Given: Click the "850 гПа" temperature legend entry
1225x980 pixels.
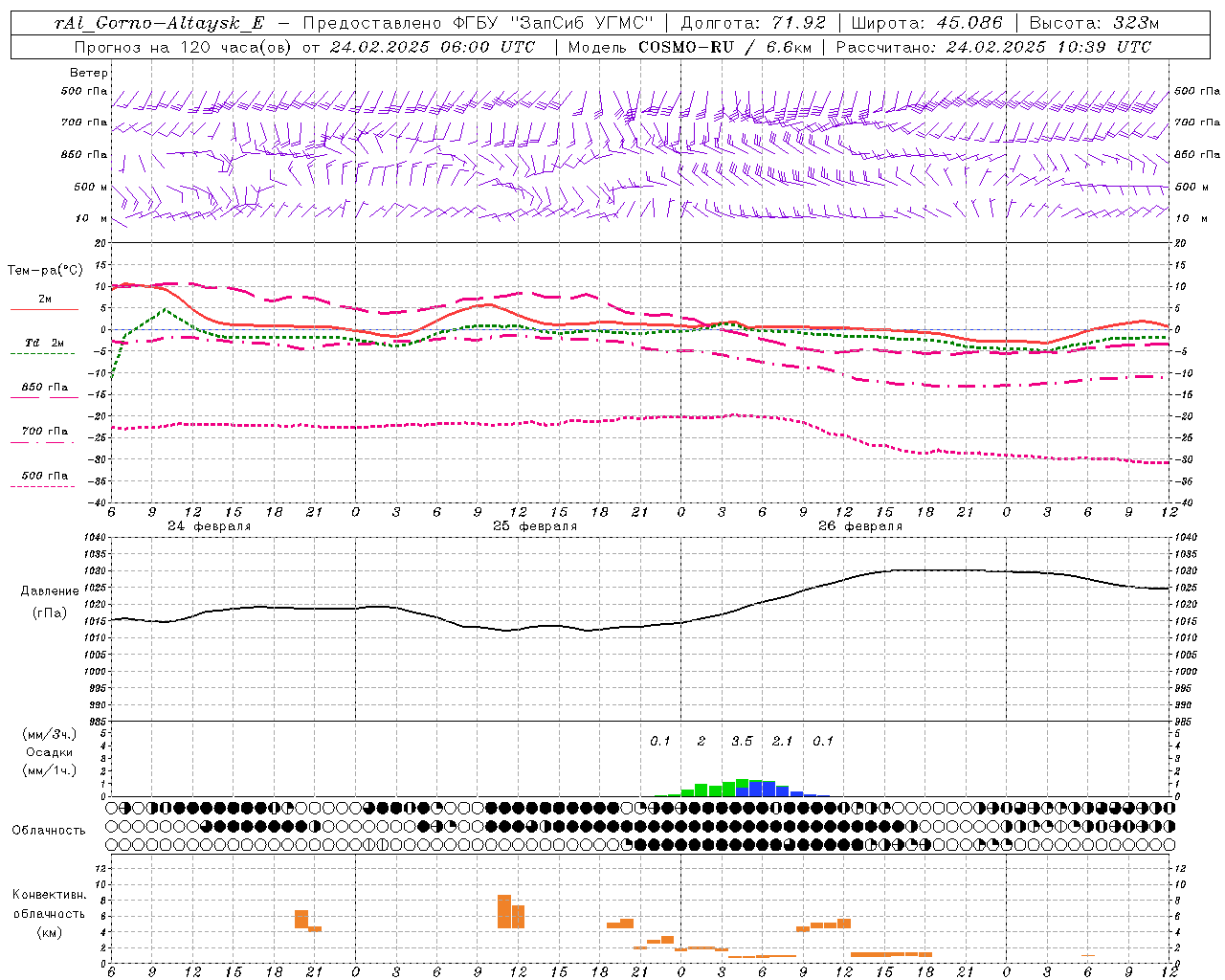Looking at the screenshot, I should click(x=45, y=387).
